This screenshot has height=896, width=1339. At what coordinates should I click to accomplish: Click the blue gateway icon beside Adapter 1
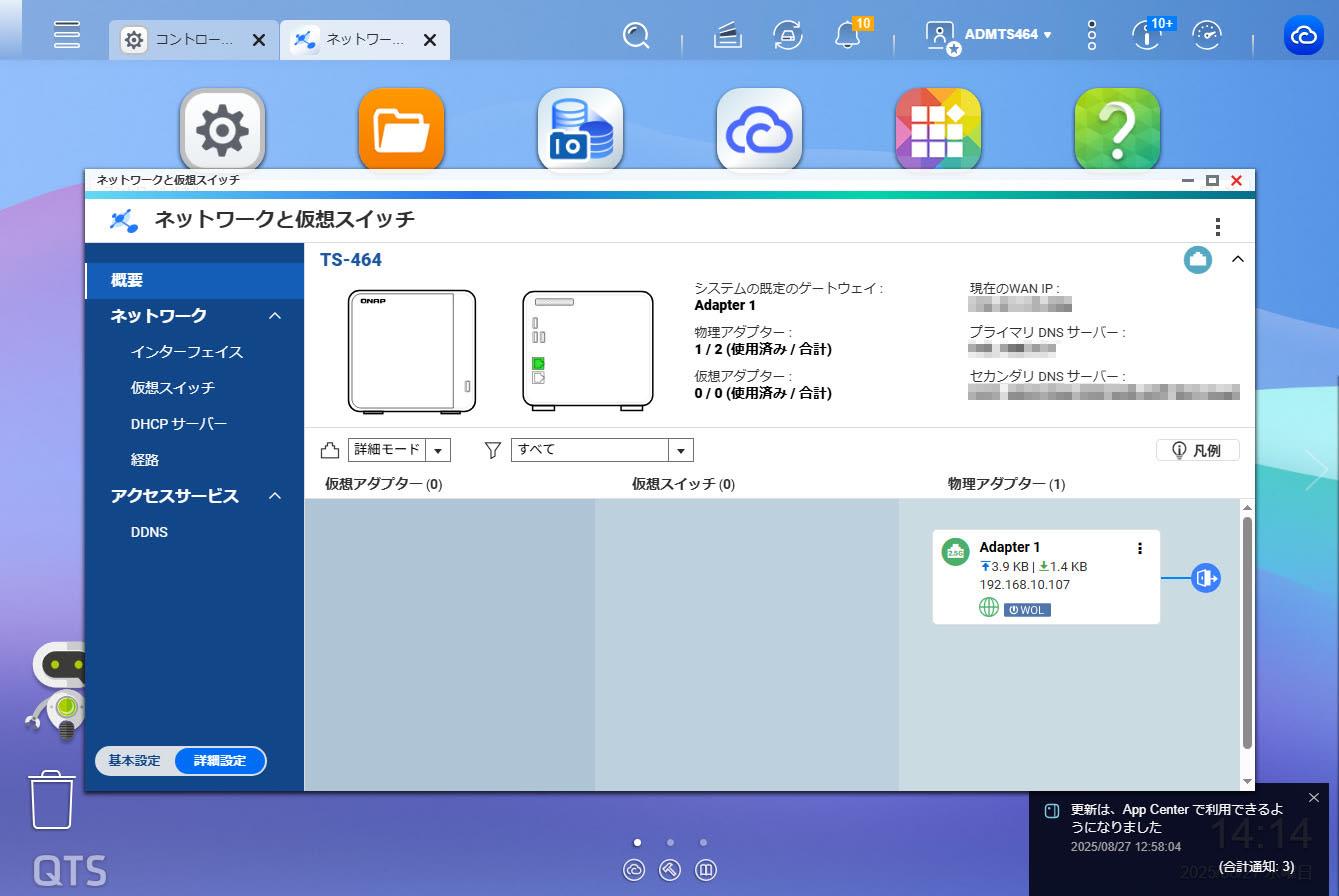pos(1205,578)
